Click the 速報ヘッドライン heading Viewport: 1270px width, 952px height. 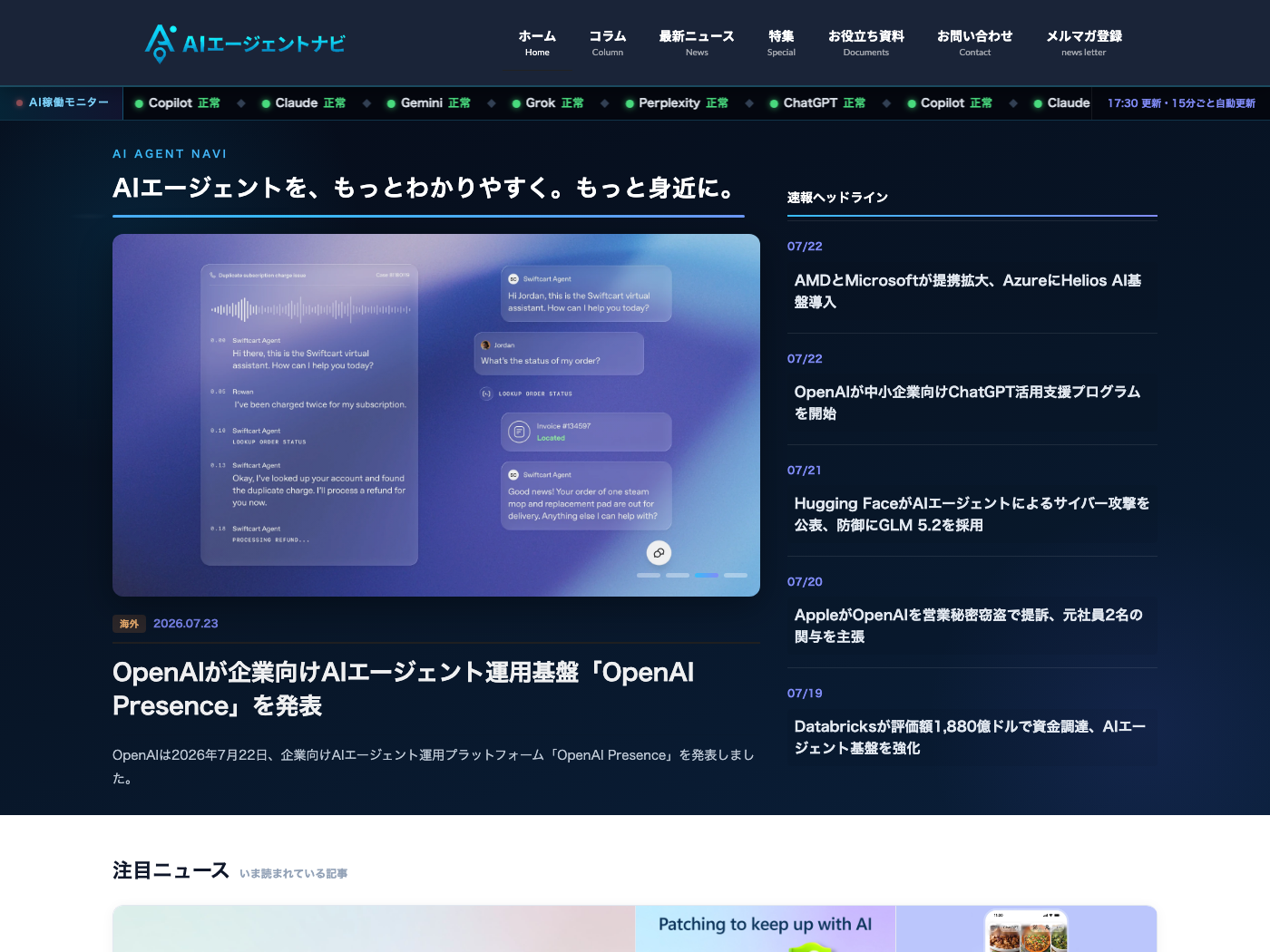click(837, 198)
